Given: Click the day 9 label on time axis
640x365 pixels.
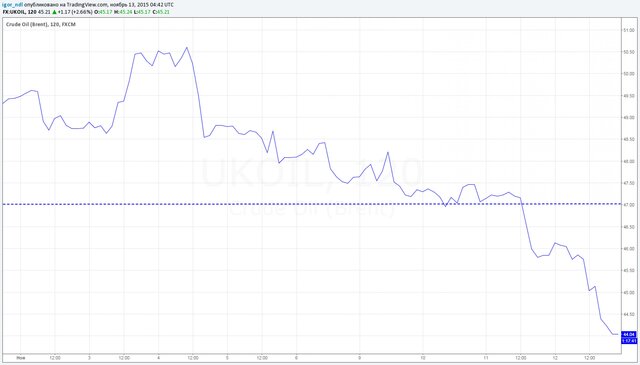Looking at the screenshot, I should coord(360,358).
